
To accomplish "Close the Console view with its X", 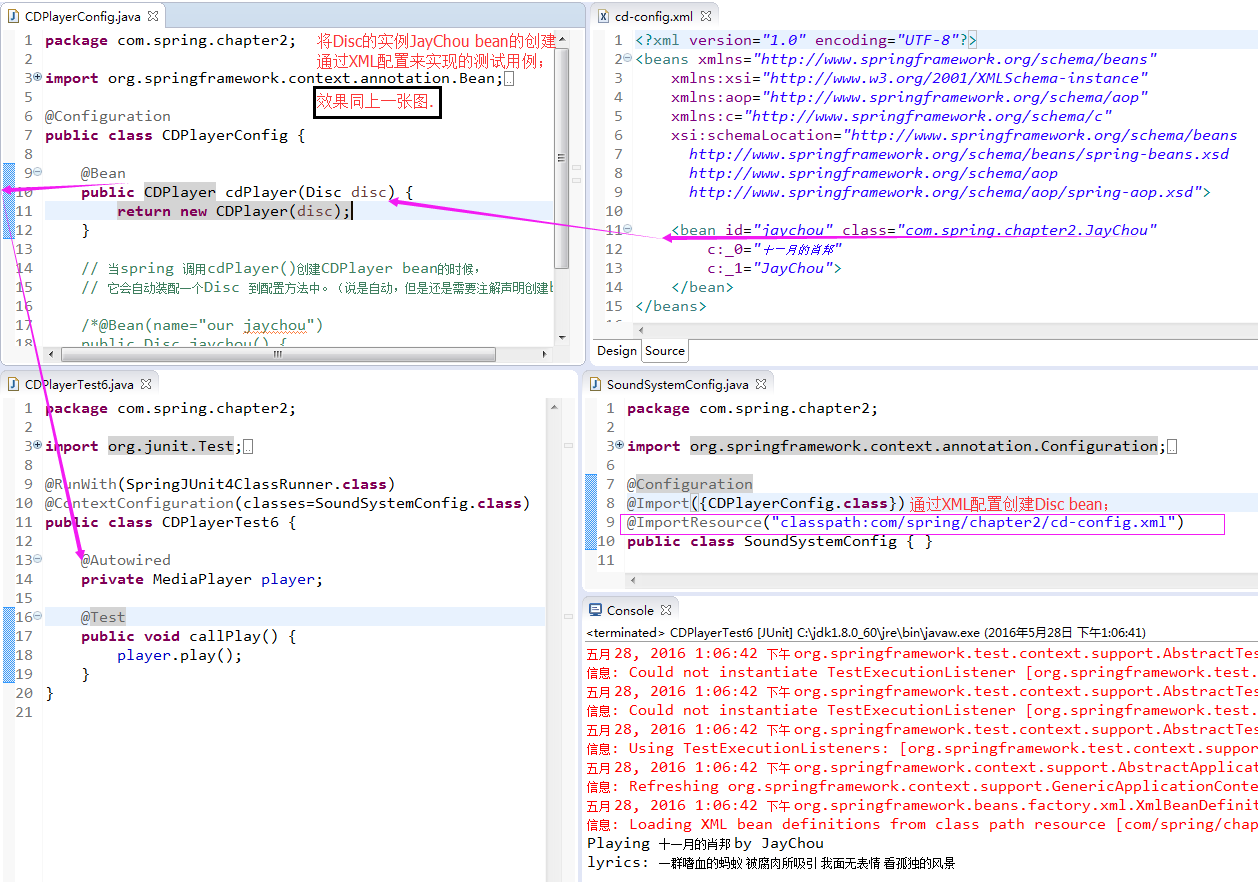I will click(666, 610).
